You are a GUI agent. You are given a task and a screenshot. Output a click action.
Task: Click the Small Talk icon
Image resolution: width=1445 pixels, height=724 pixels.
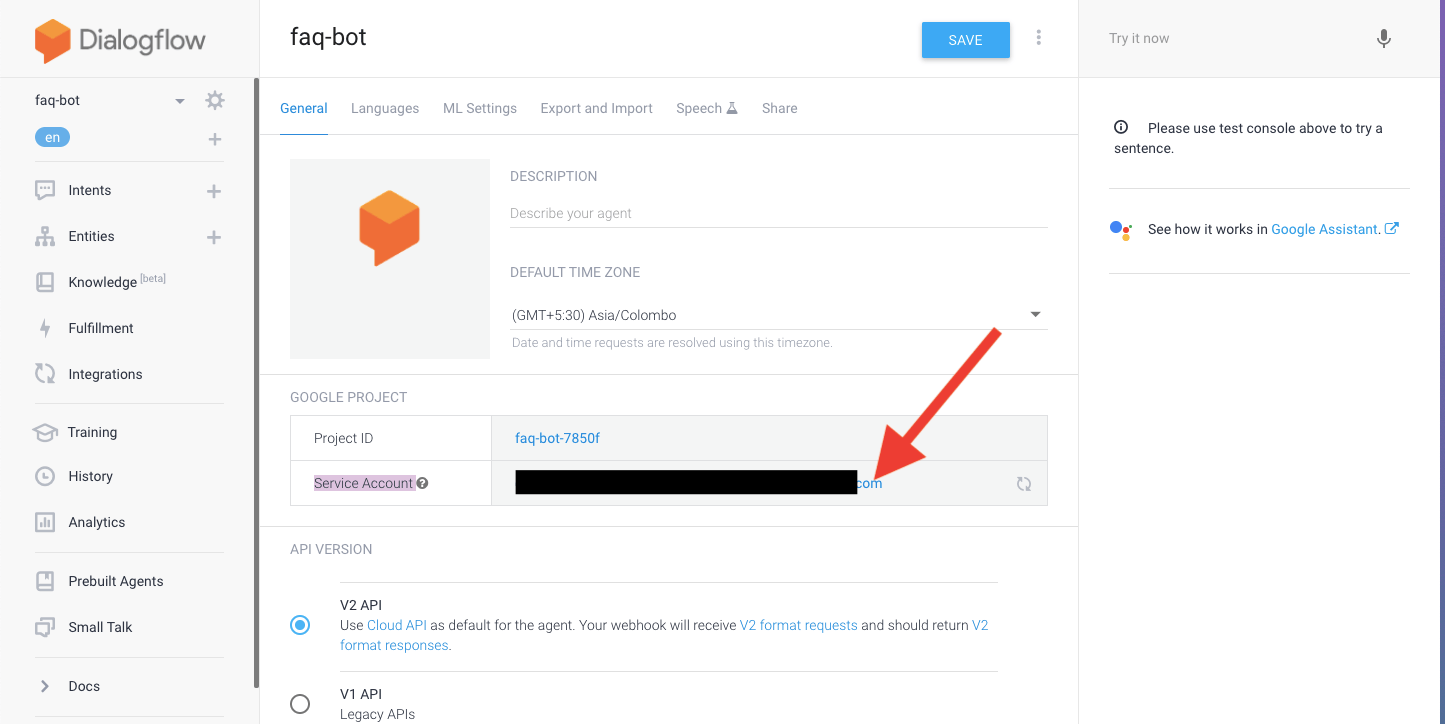pyautogui.click(x=45, y=627)
